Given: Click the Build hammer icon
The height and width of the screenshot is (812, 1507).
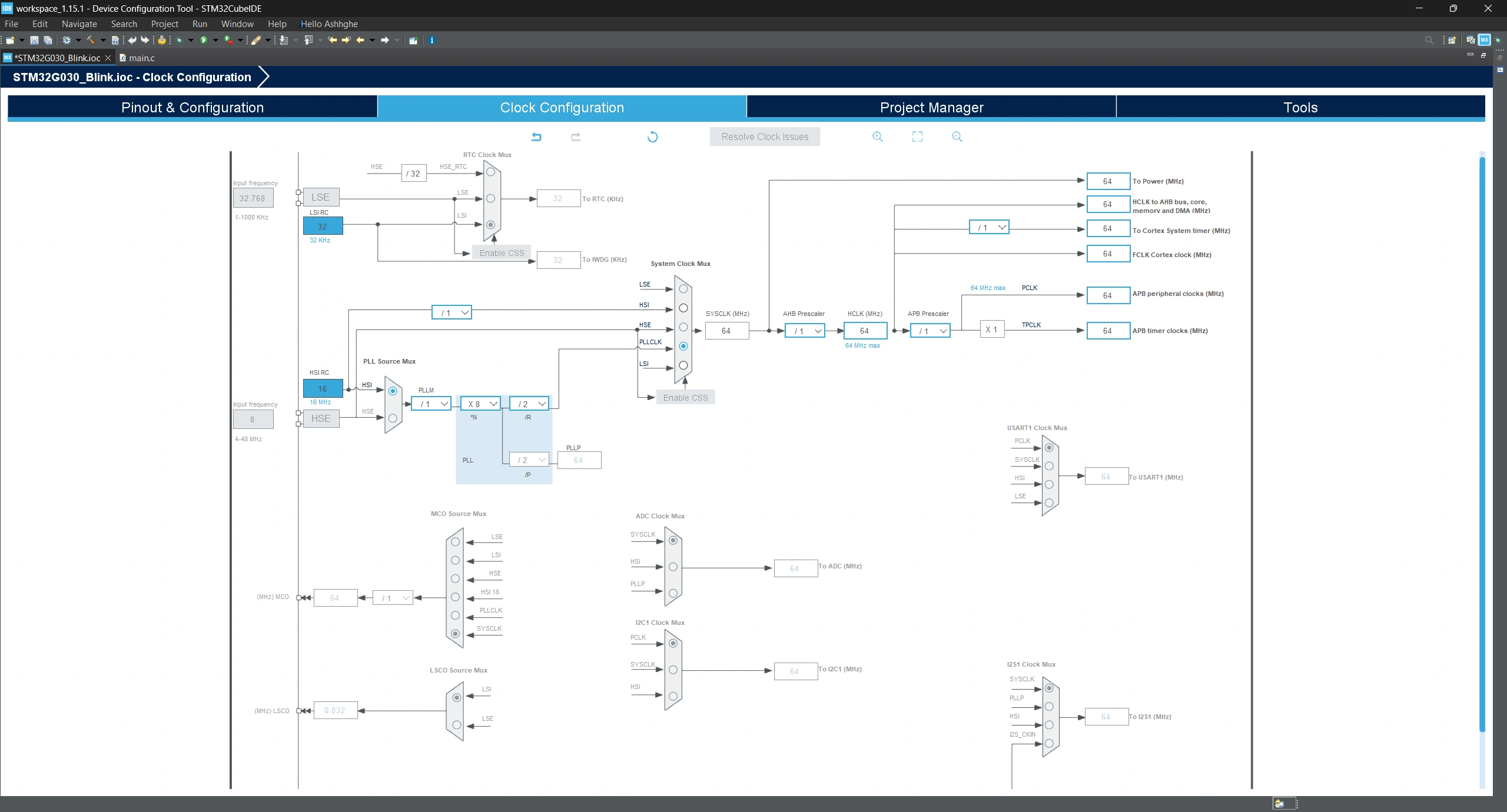Looking at the screenshot, I should pos(91,40).
